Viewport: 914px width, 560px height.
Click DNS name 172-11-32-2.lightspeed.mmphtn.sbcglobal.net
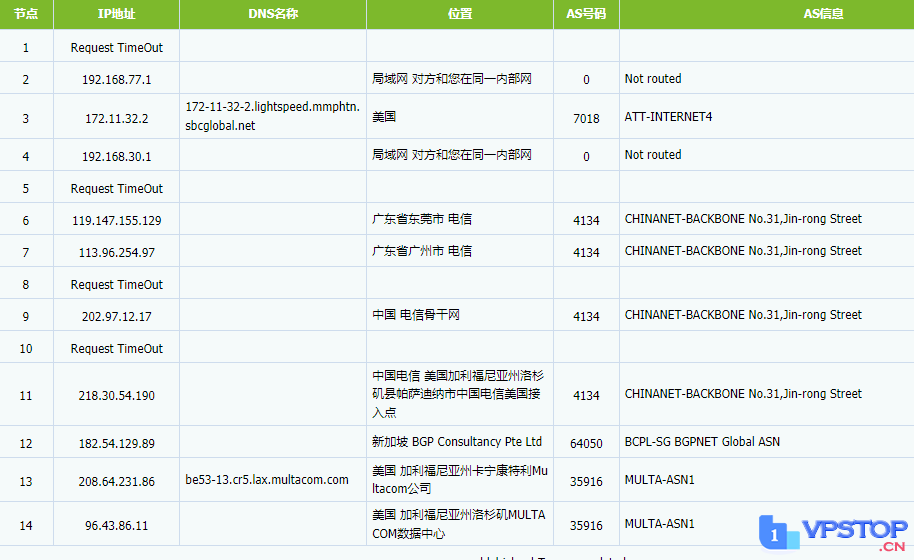click(x=272, y=116)
